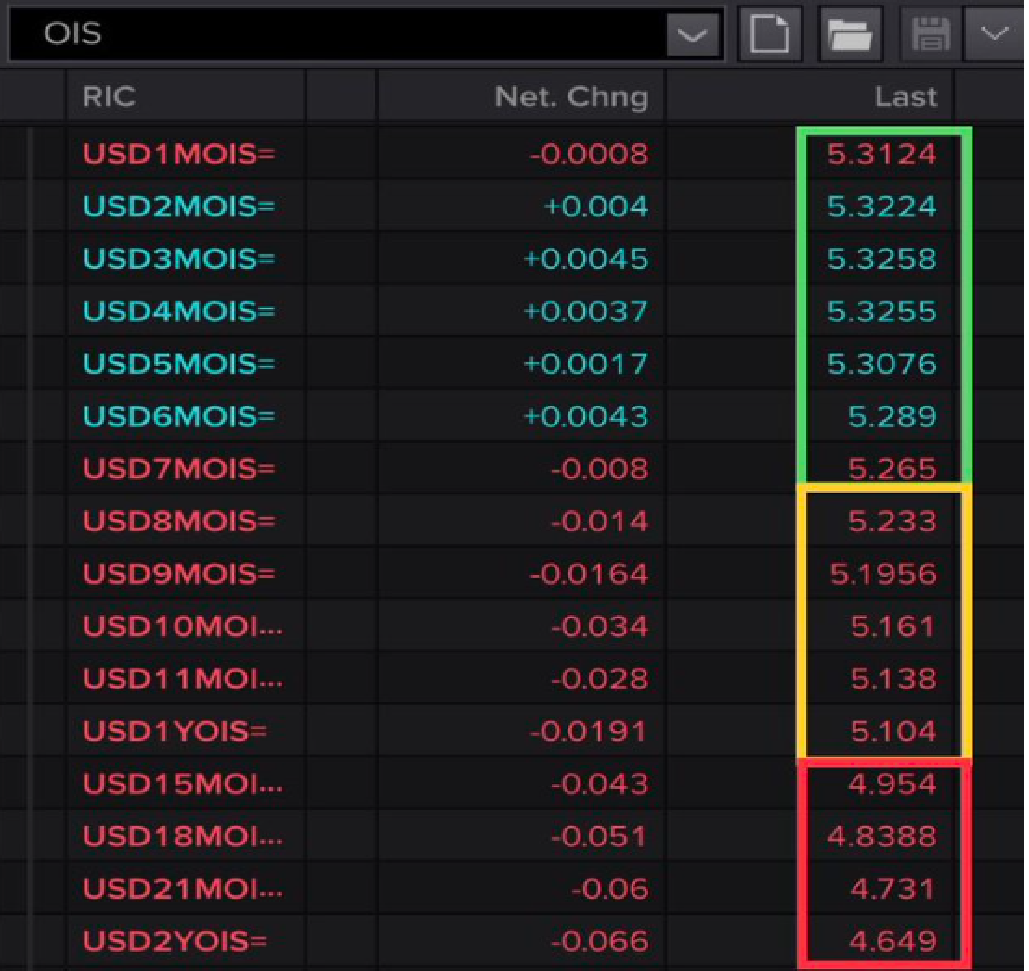Select the USD1YOIS= row
Screen dimensions: 1029x971
tap(512, 732)
